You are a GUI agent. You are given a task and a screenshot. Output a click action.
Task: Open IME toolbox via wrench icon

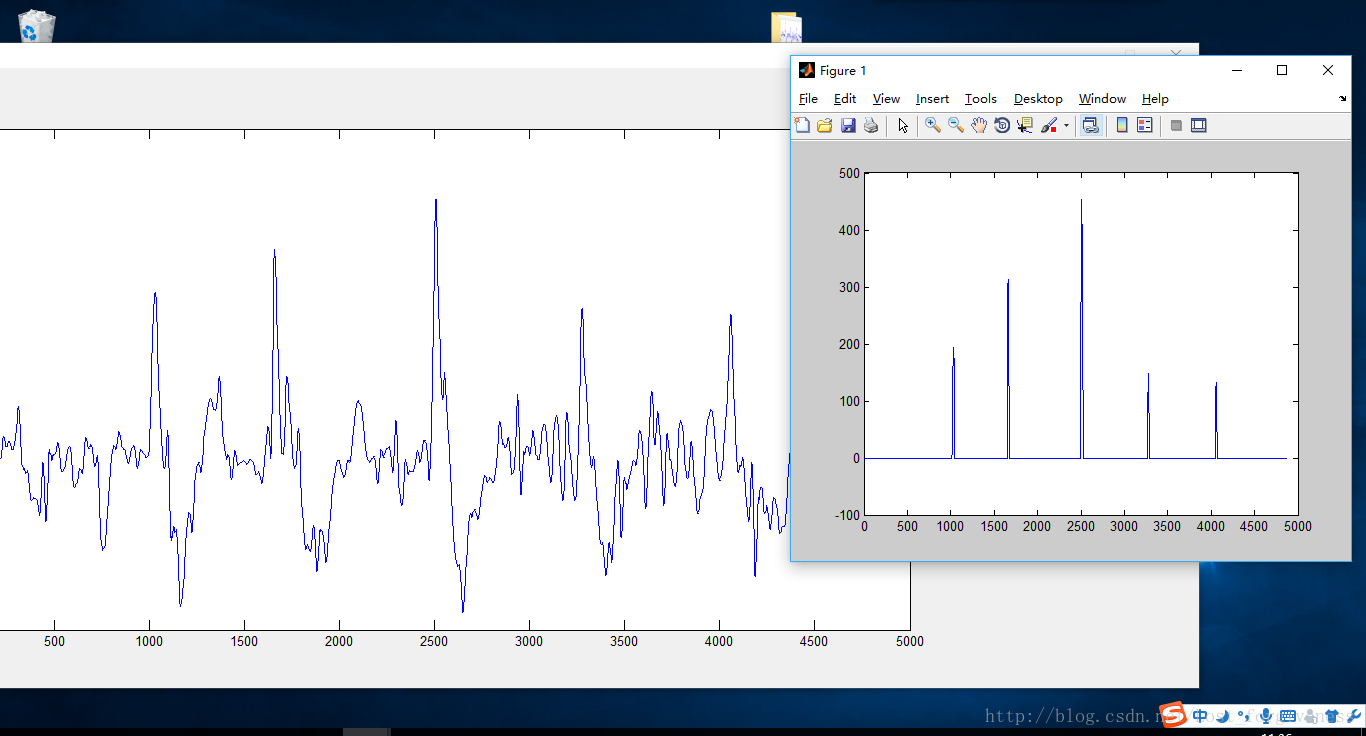point(1355,716)
